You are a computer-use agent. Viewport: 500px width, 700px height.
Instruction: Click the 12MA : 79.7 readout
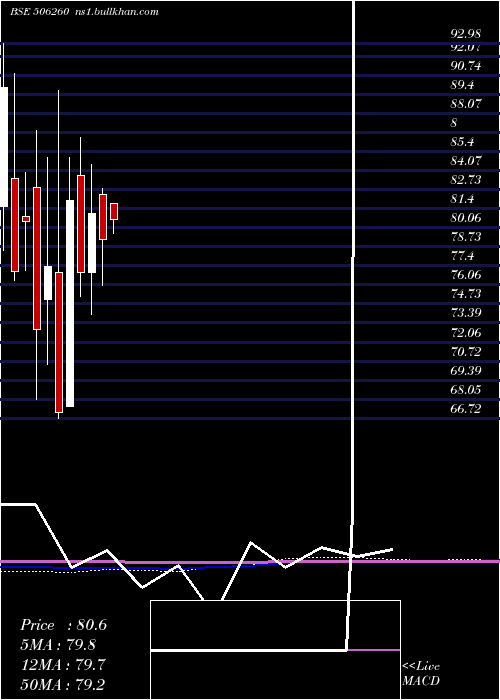click(63, 665)
